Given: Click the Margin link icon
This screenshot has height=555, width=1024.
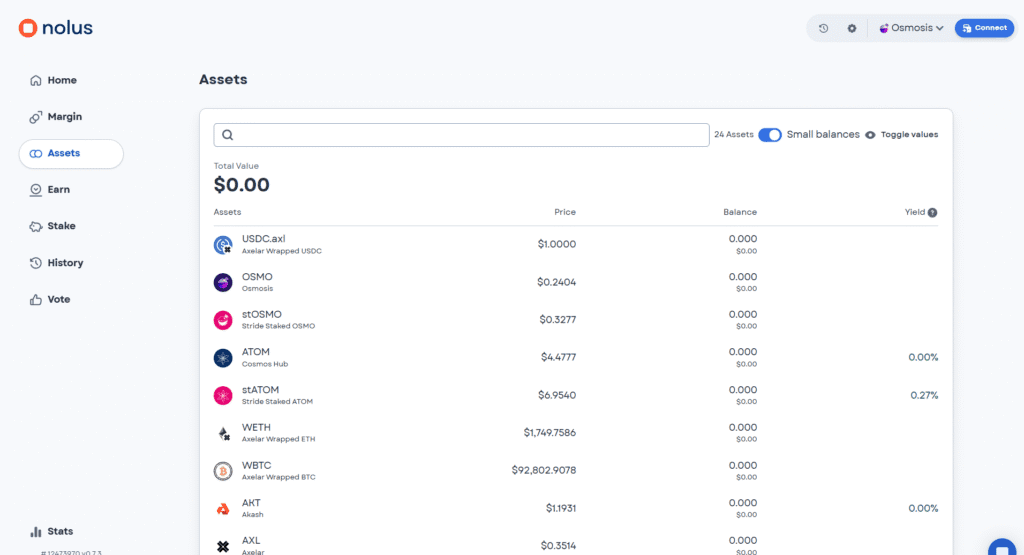Looking at the screenshot, I should tap(35, 117).
